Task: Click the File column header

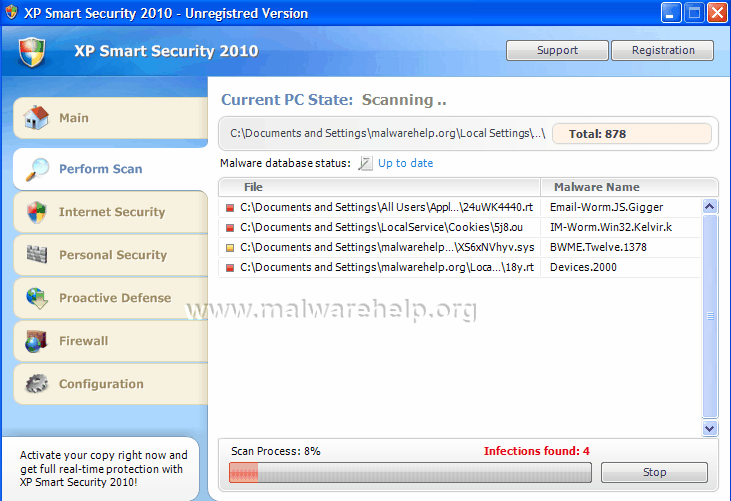Action: point(379,187)
